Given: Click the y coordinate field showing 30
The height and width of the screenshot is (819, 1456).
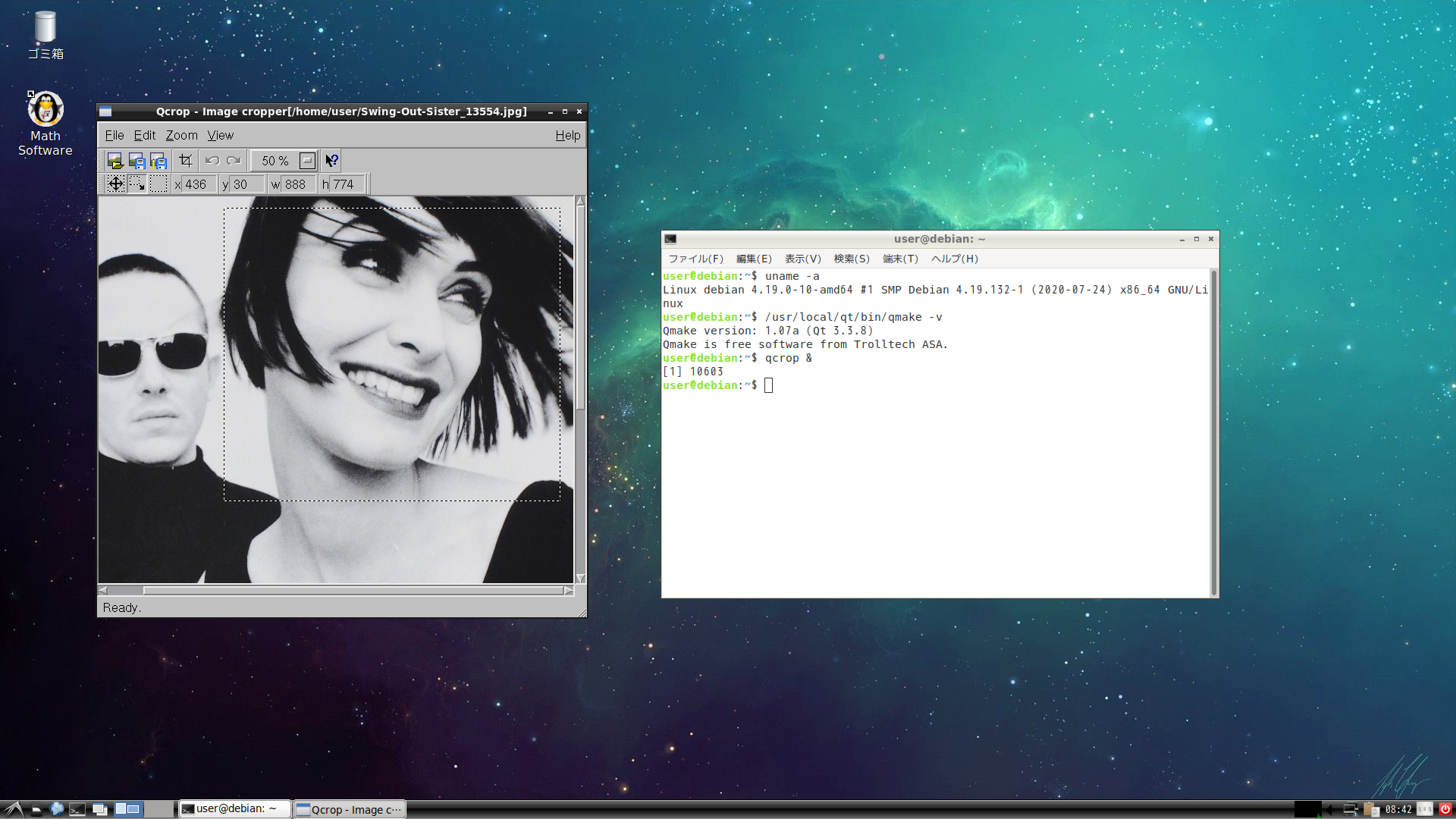Looking at the screenshot, I should [247, 184].
